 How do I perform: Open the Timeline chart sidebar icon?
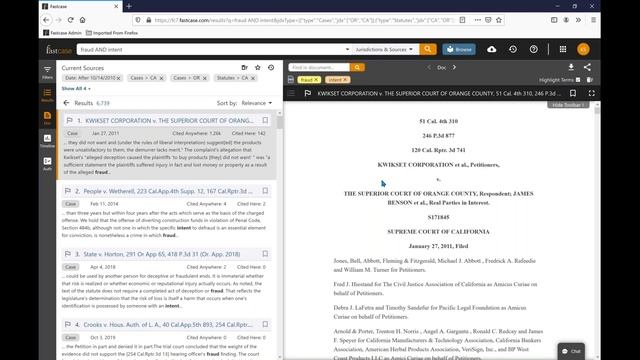pyautogui.click(x=47, y=140)
